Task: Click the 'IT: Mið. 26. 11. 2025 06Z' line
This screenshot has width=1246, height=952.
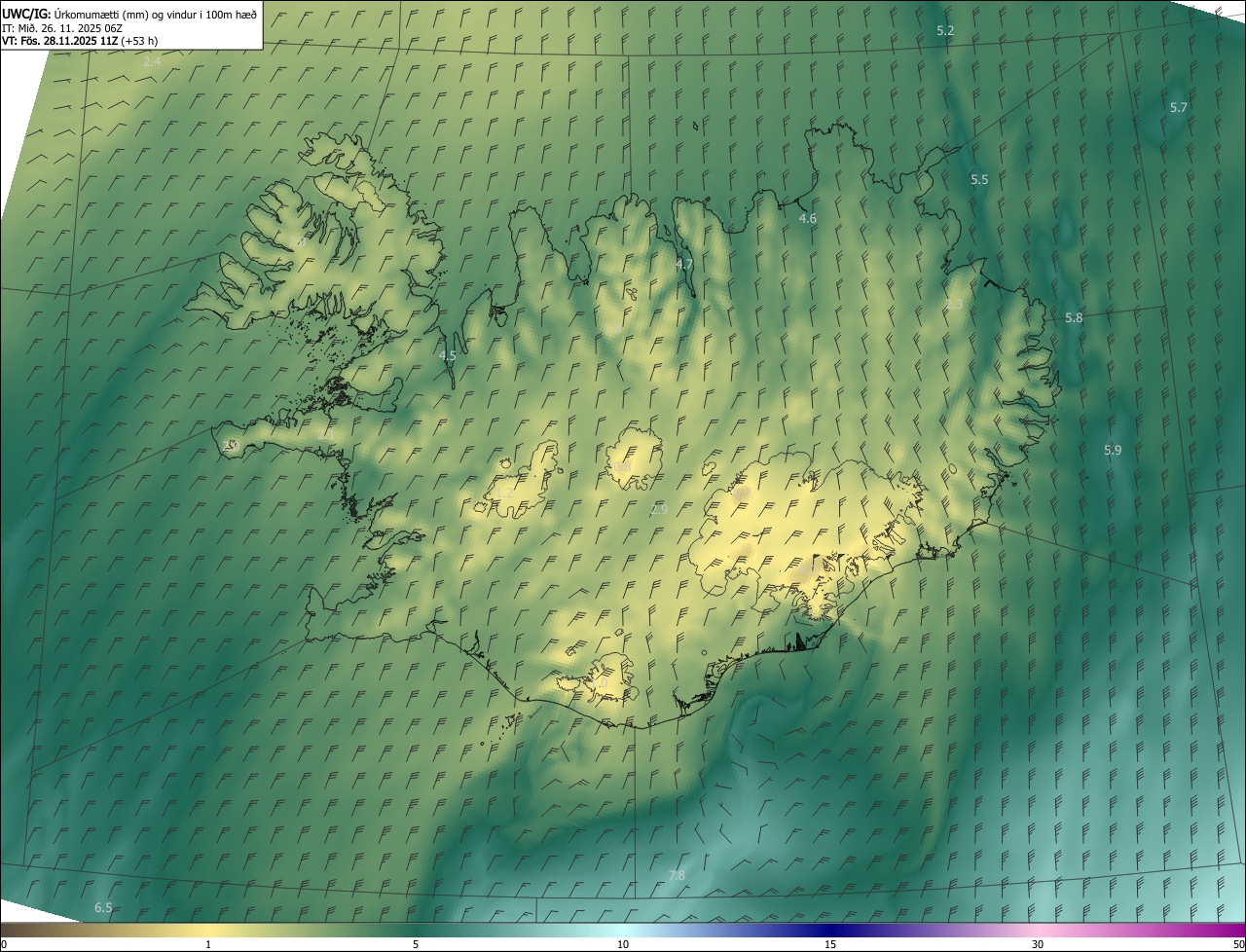Action: pyautogui.click(x=62, y=27)
